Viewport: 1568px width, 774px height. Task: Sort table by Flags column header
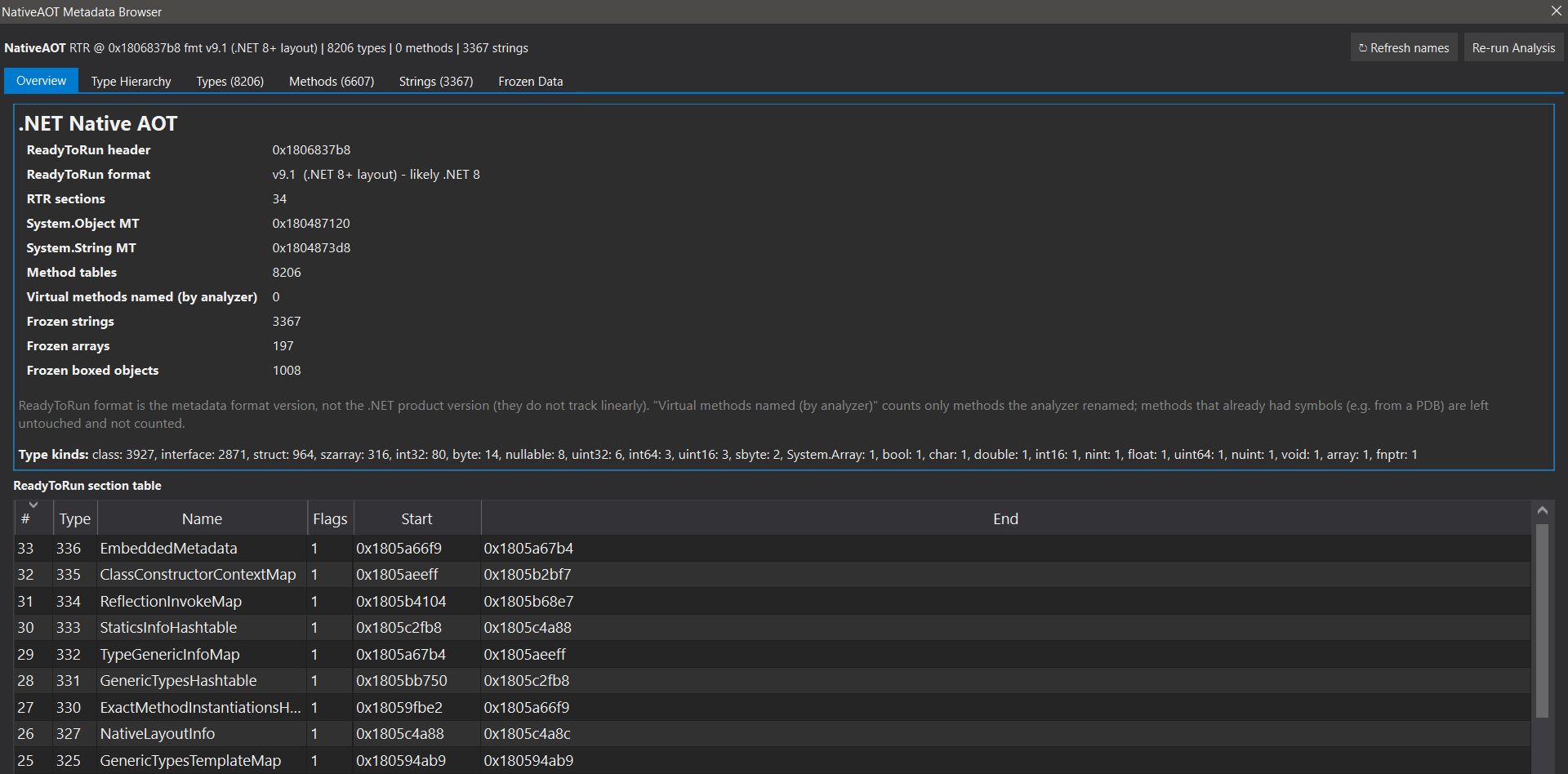pyautogui.click(x=330, y=518)
